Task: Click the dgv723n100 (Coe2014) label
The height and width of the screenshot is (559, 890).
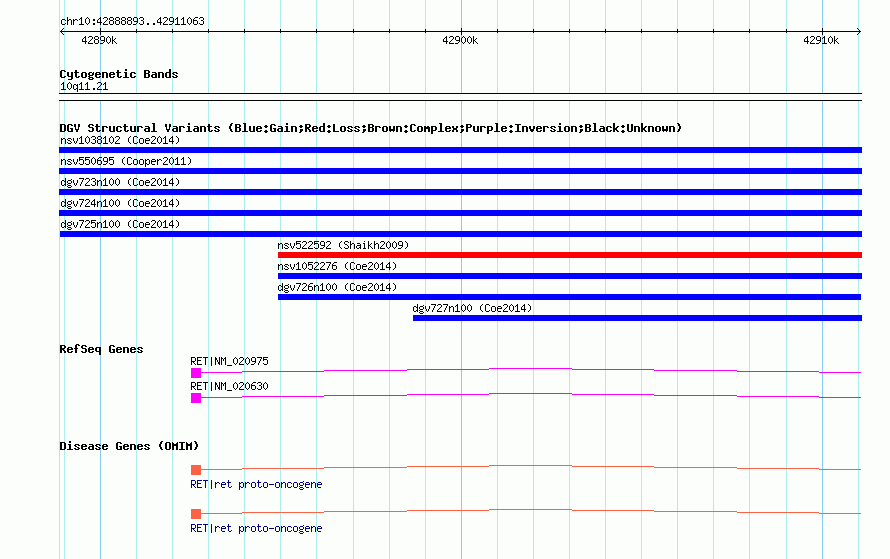Action: tap(120, 182)
